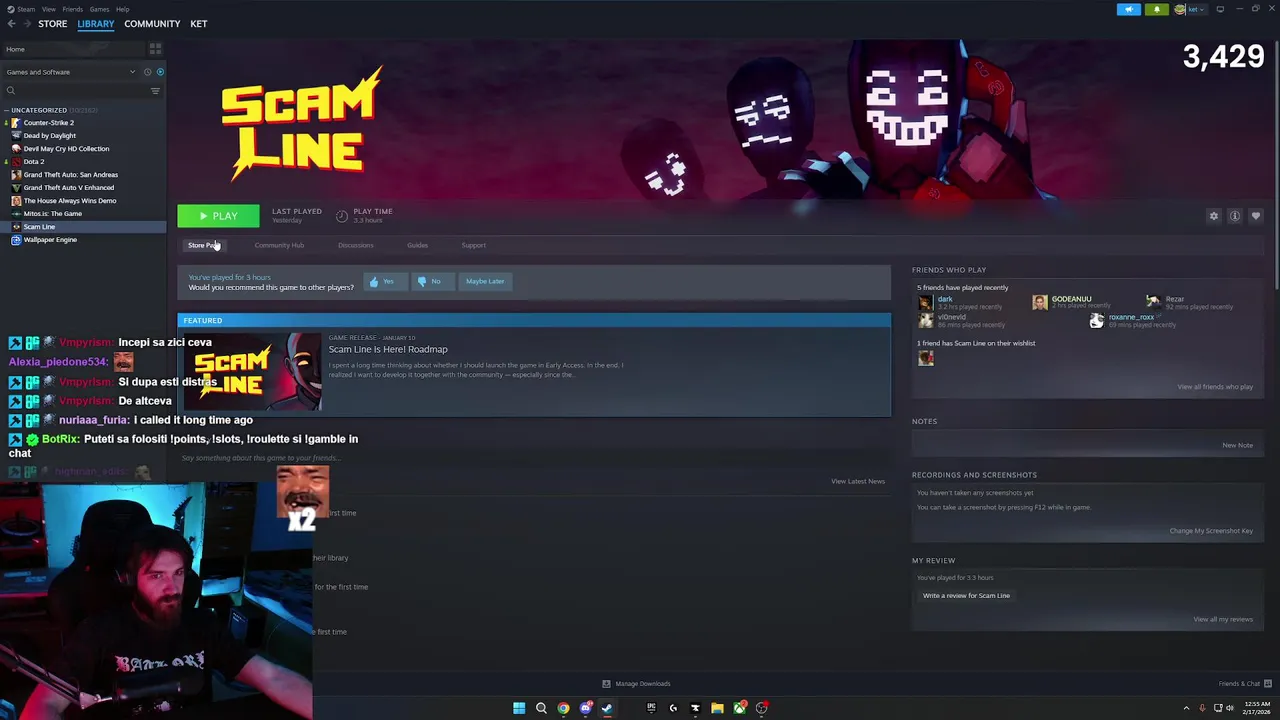Click the library search field
The image size is (1280, 720).
click(x=76, y=91)
